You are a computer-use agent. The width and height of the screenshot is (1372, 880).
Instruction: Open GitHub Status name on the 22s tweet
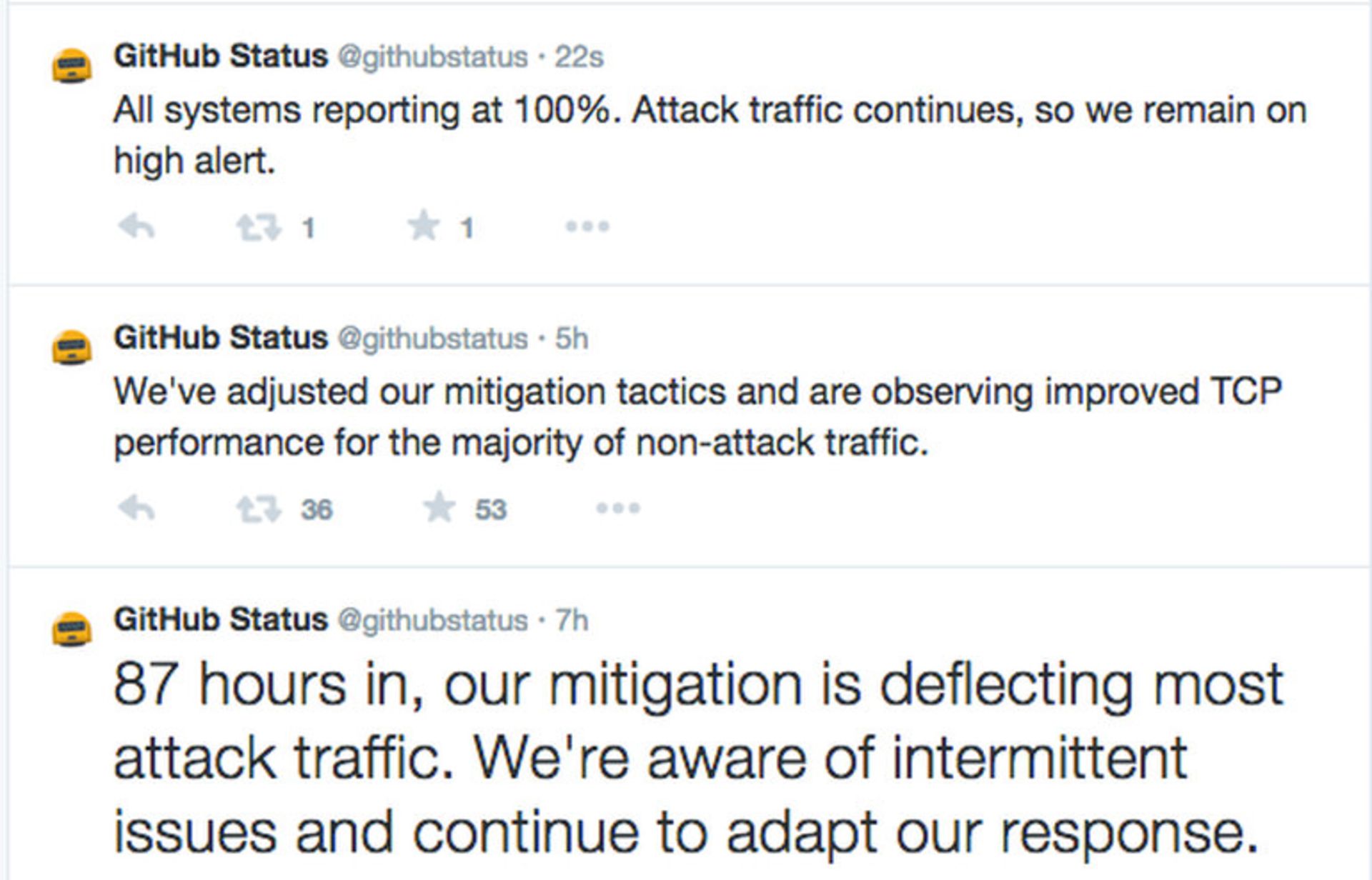pos(221,56)
